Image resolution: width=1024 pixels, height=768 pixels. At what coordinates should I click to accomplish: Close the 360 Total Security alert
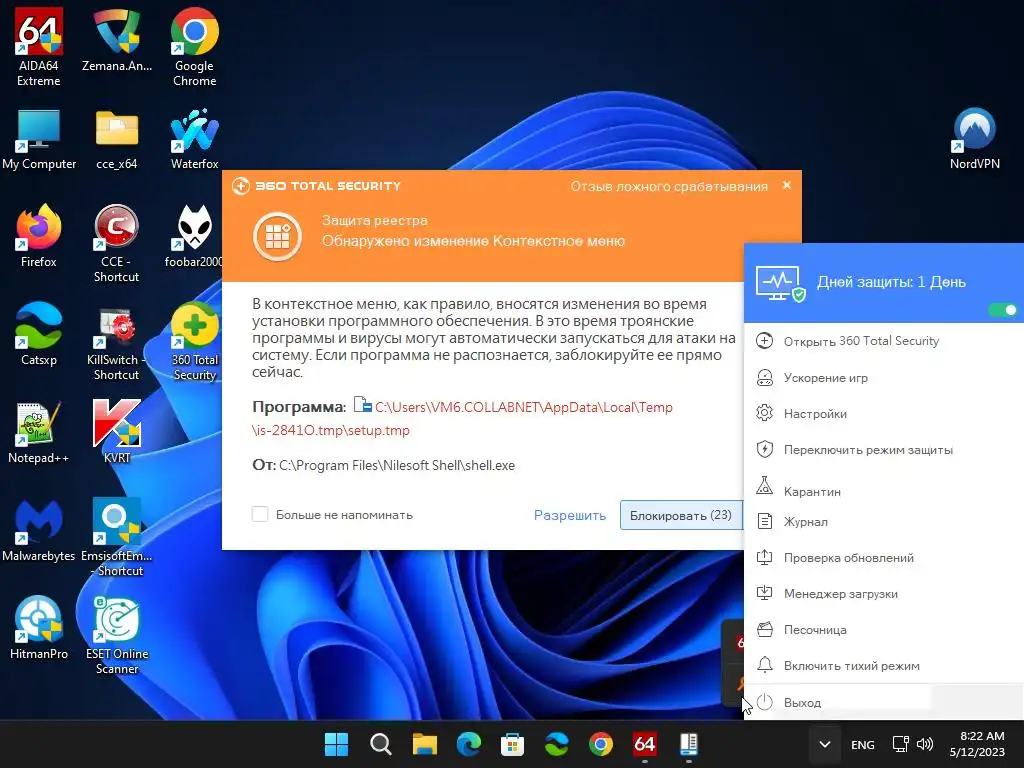click(787, 185)
